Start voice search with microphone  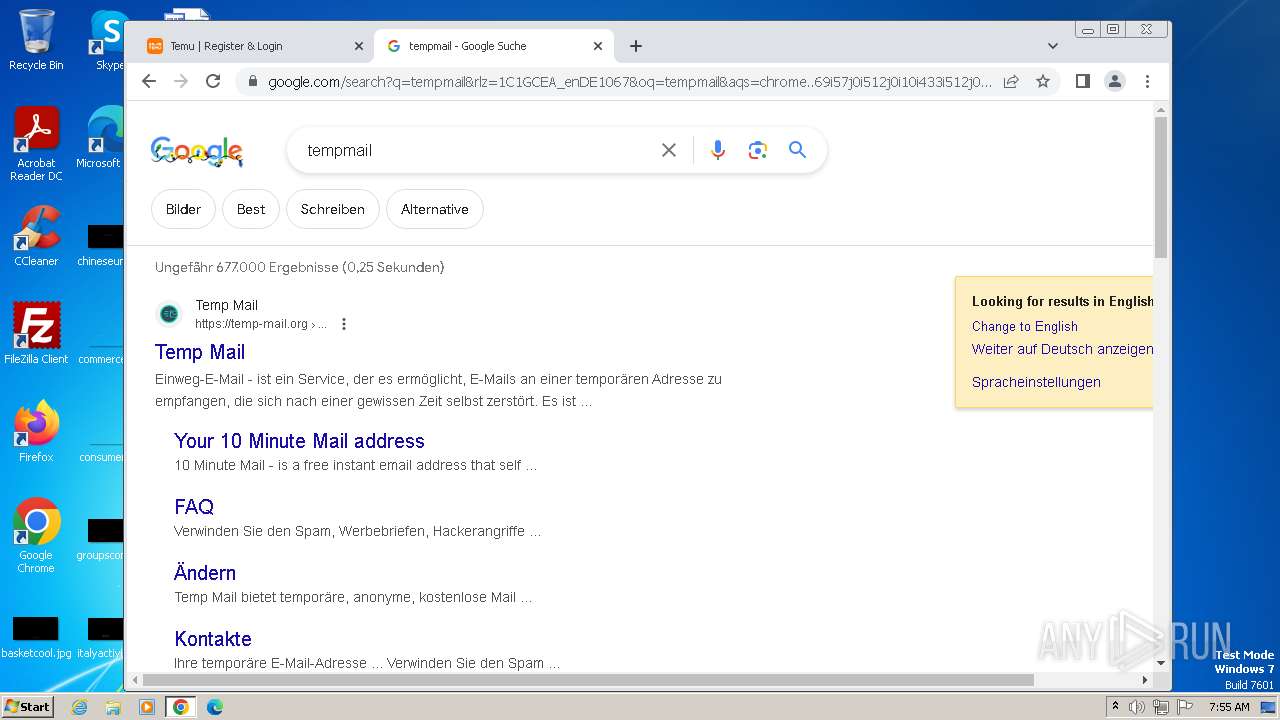[x=717, y=150]
